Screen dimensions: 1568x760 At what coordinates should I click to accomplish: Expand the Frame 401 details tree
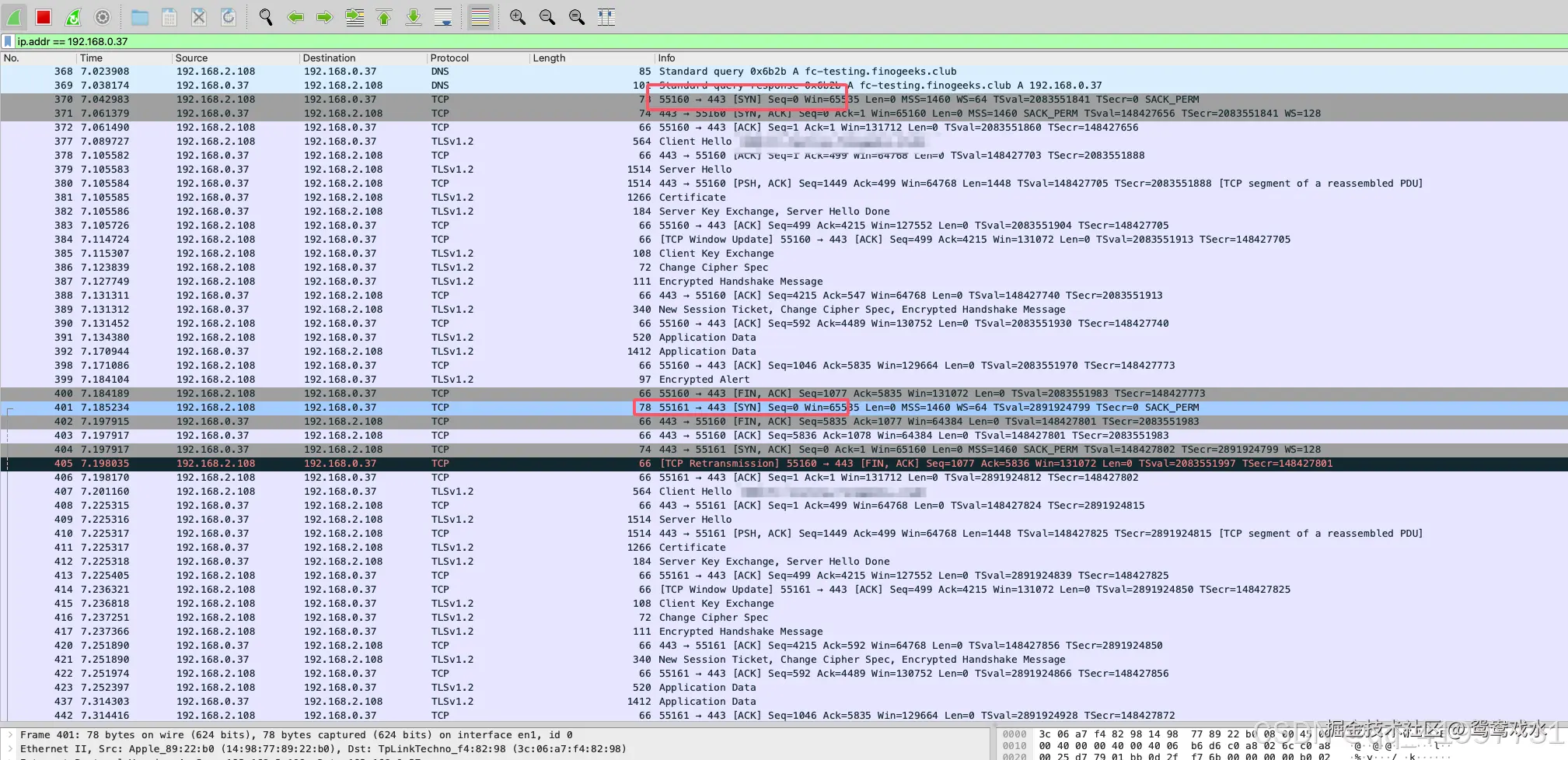pyautogui.click(x=9, y=735)
